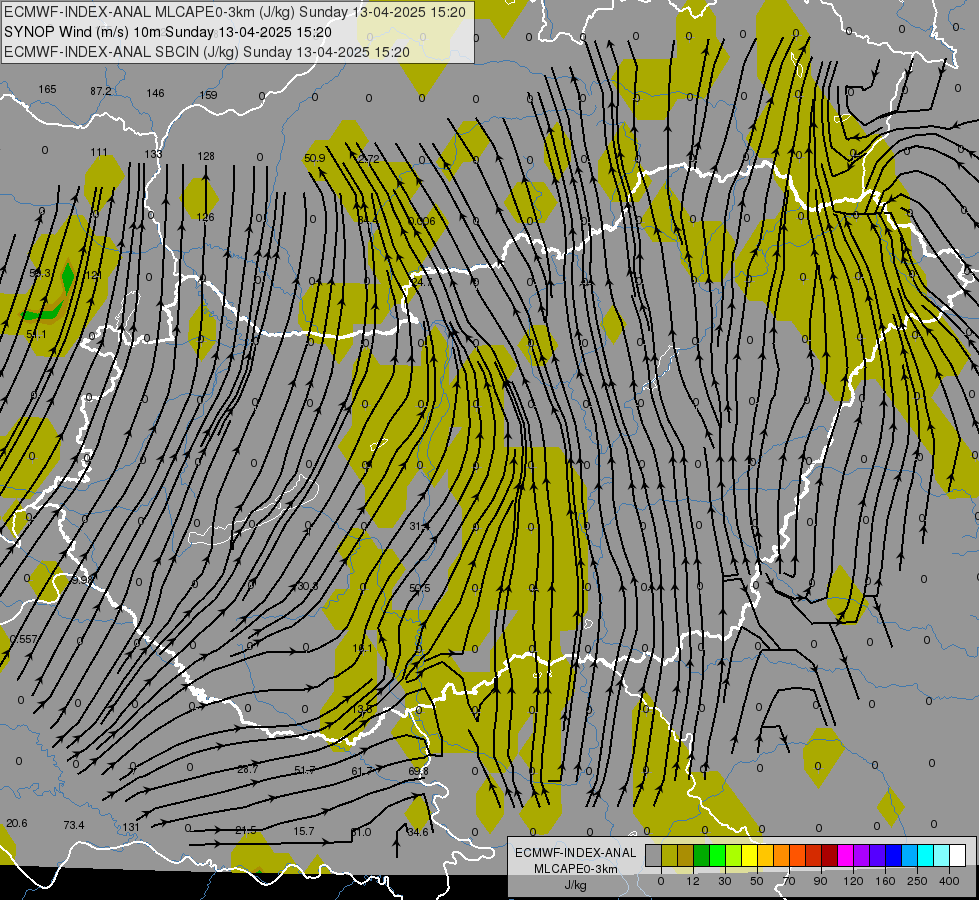The height and width of the screenshot is (900, 979).
Task: Click the map value 73.4
Action: [x=74, y=825]
